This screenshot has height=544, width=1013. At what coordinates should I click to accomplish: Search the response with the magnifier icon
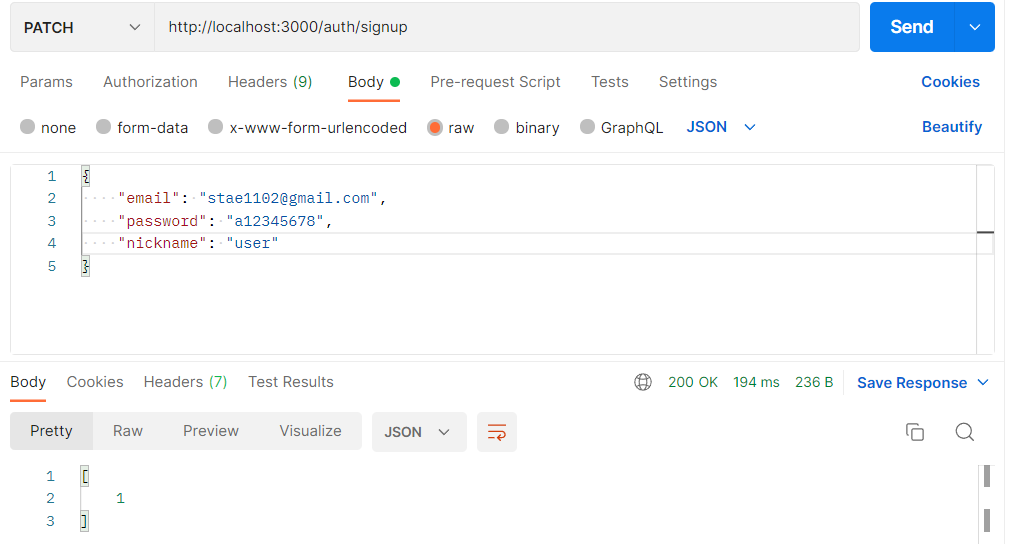pos(965,432)
